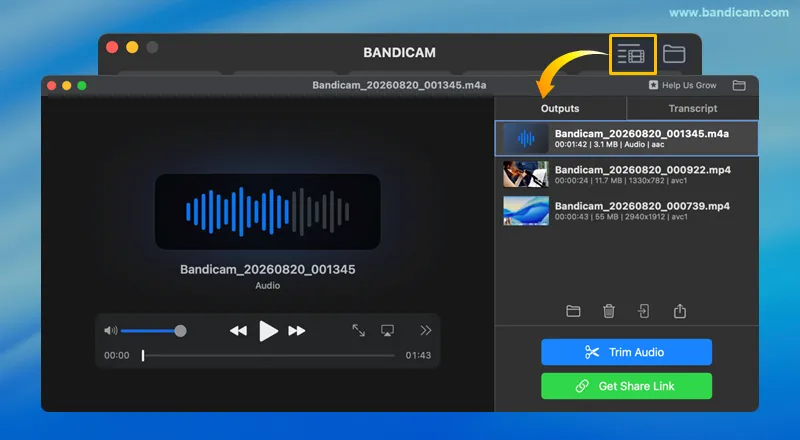The width and height of the screenshot is (800, 440).
Task: Click the violin thumbnail of 000922.mp4
Action: [526, 175]
